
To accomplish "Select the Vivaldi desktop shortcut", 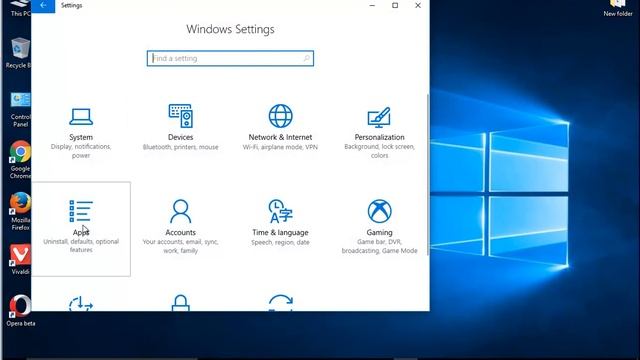I will (x=20, y=260).
